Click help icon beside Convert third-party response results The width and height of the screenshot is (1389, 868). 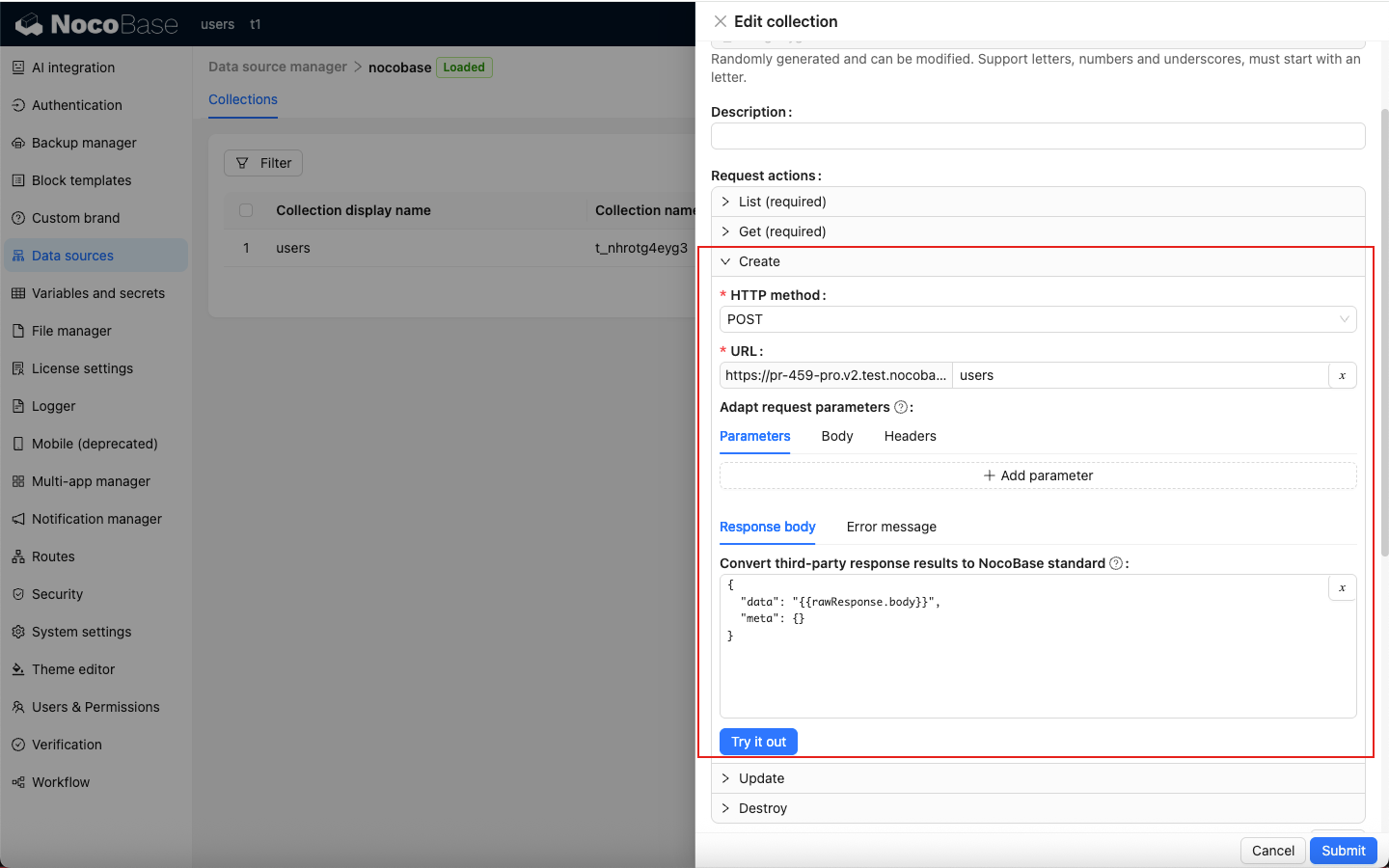1116,563
